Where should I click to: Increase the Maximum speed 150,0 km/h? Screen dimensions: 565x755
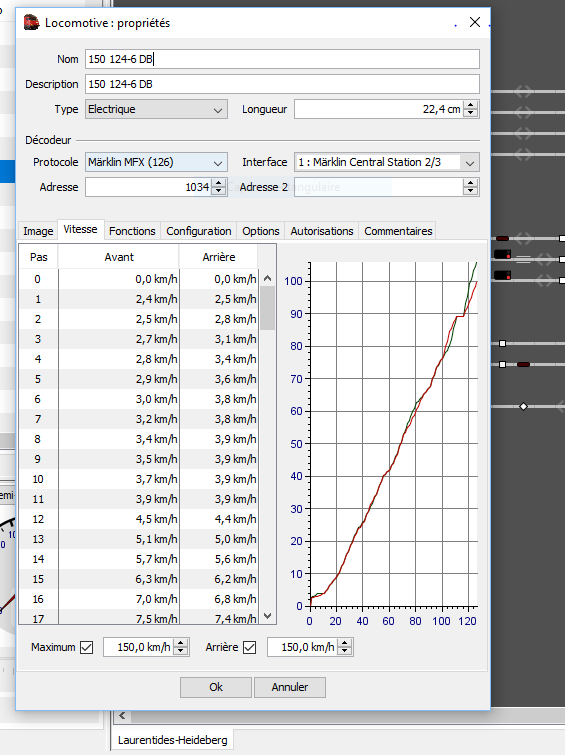(181, 643)
